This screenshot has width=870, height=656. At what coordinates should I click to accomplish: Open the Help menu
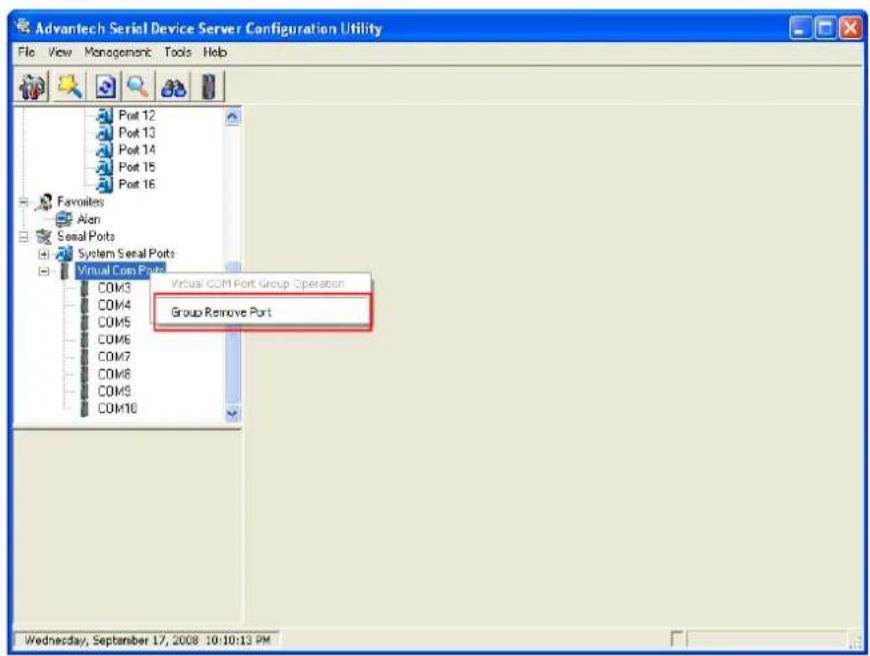point(215,52)
